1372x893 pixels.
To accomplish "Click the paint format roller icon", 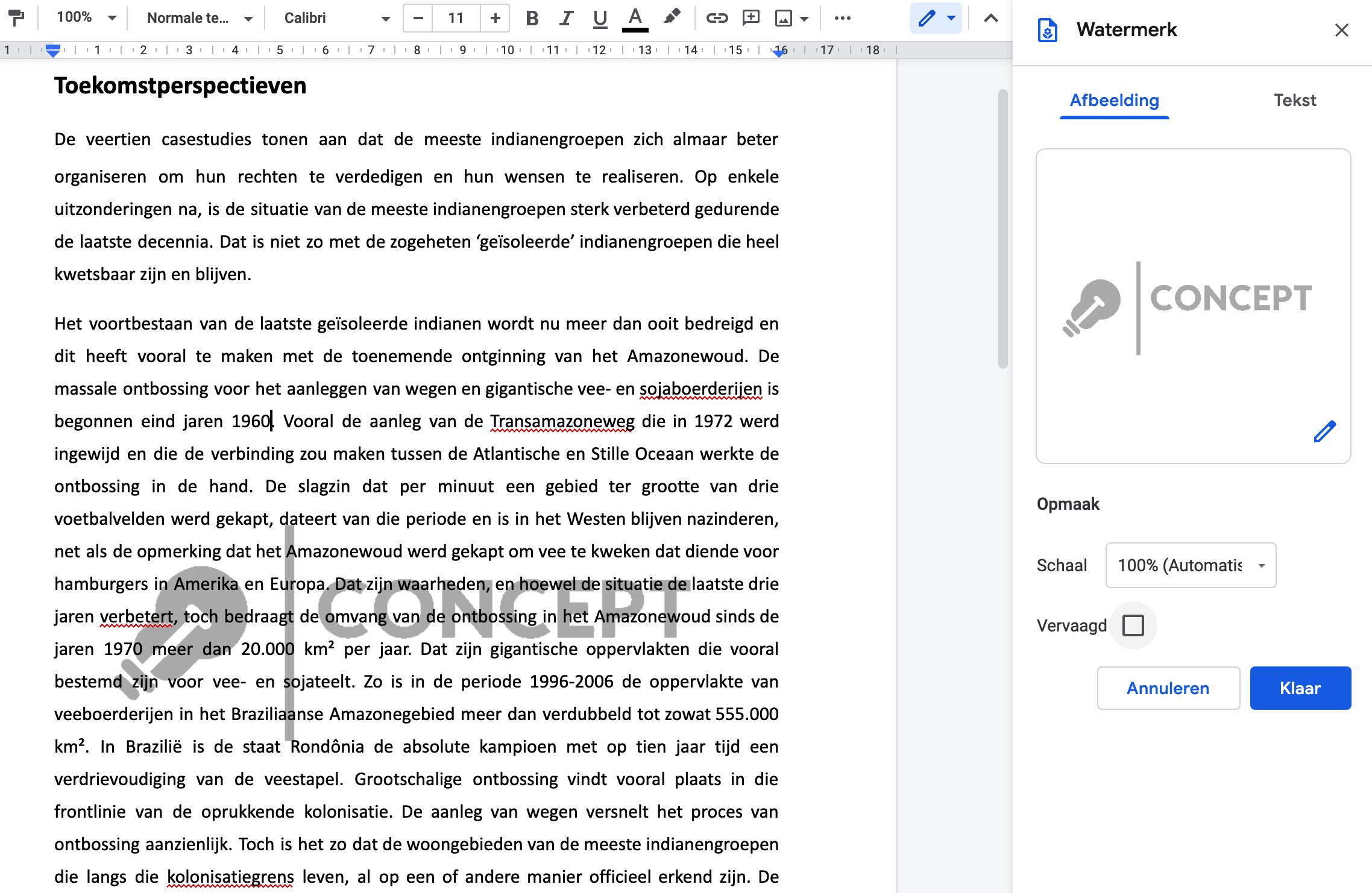I will (x=18, y=18).
